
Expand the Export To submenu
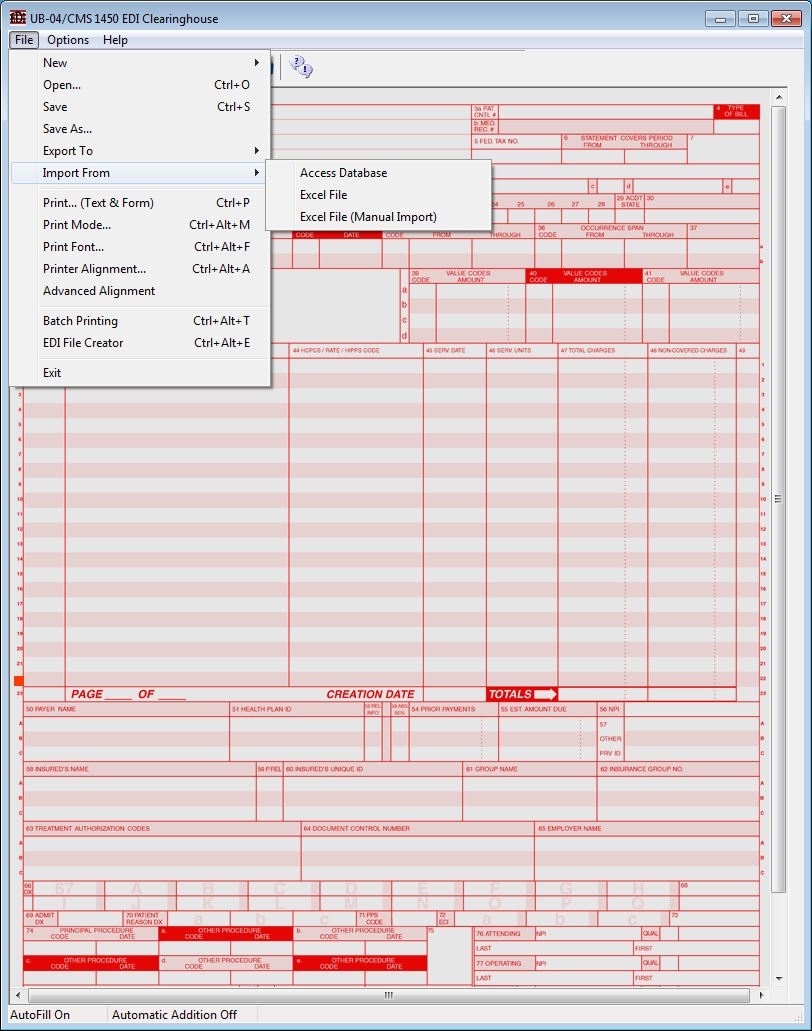click(139, 151)
